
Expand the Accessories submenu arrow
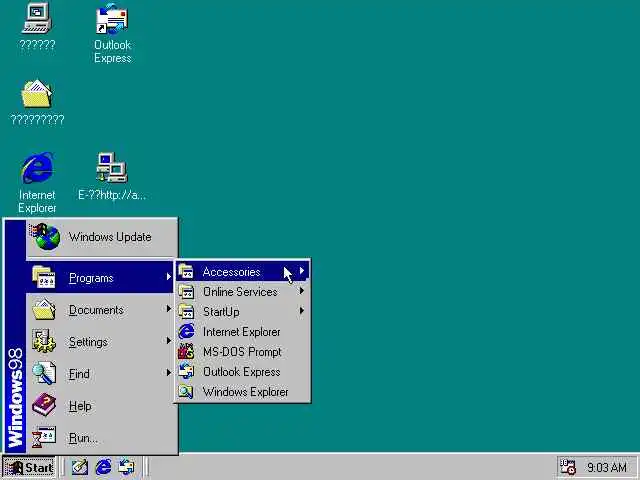(x=302, y=271)
